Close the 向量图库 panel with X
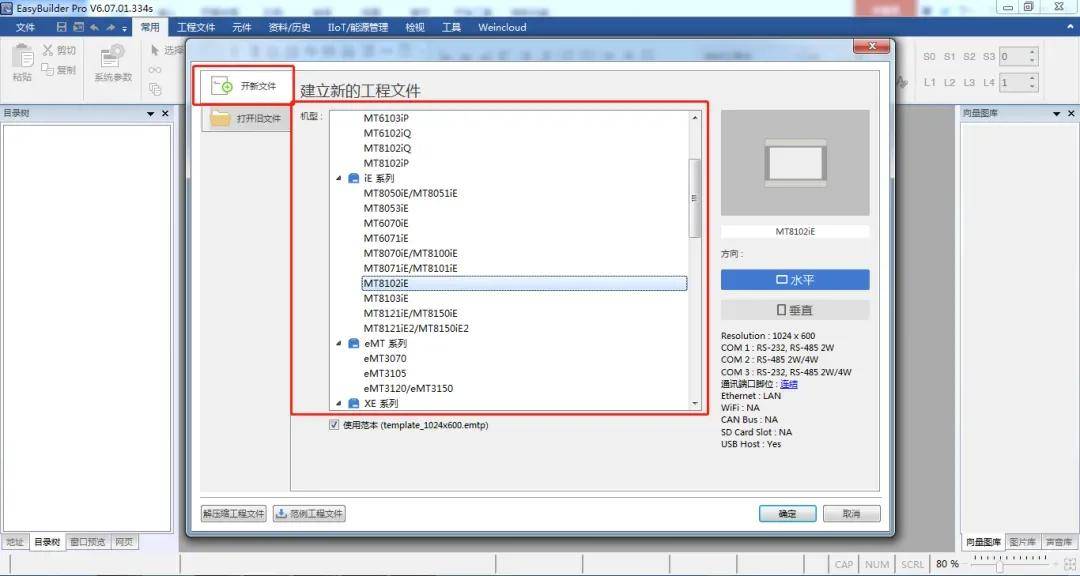1080x576 pixels. coord(1071,113)
